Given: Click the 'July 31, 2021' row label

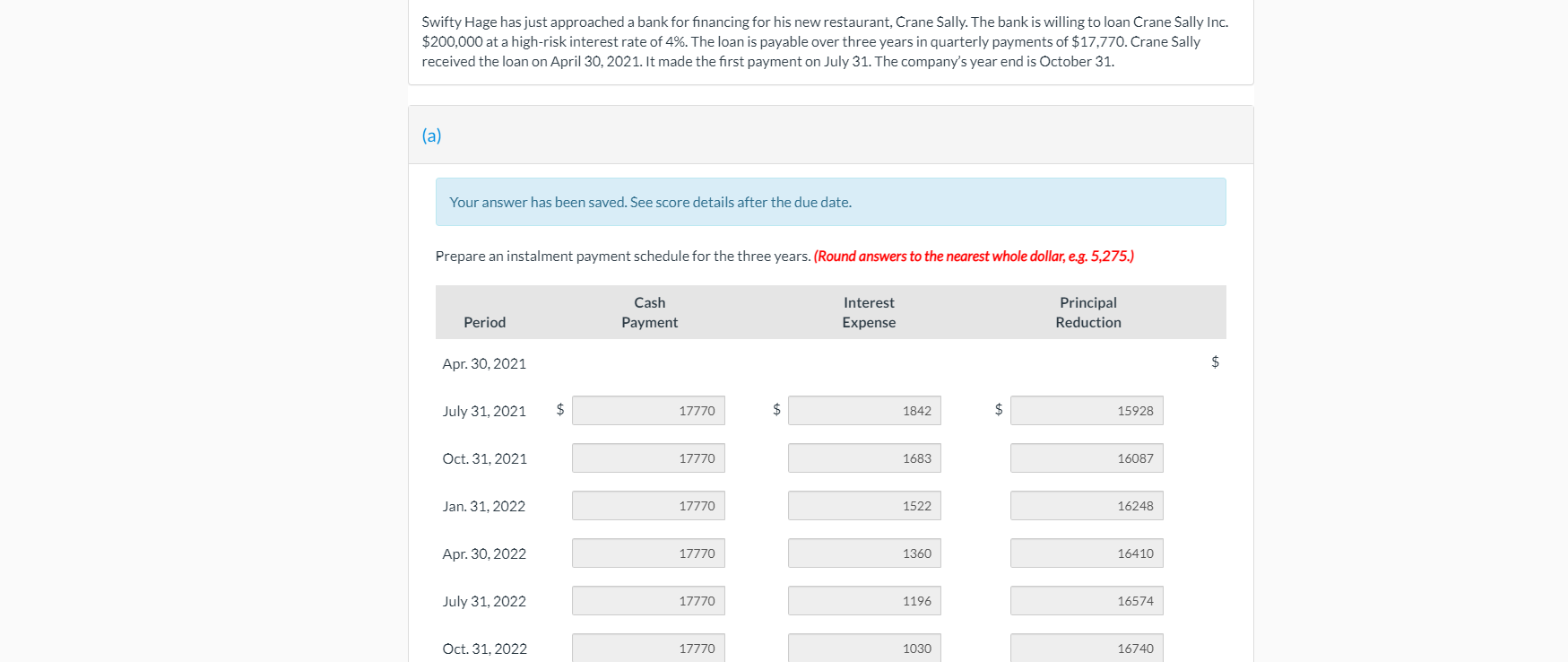Looking at the screenshot, I should tap(484, 411).
